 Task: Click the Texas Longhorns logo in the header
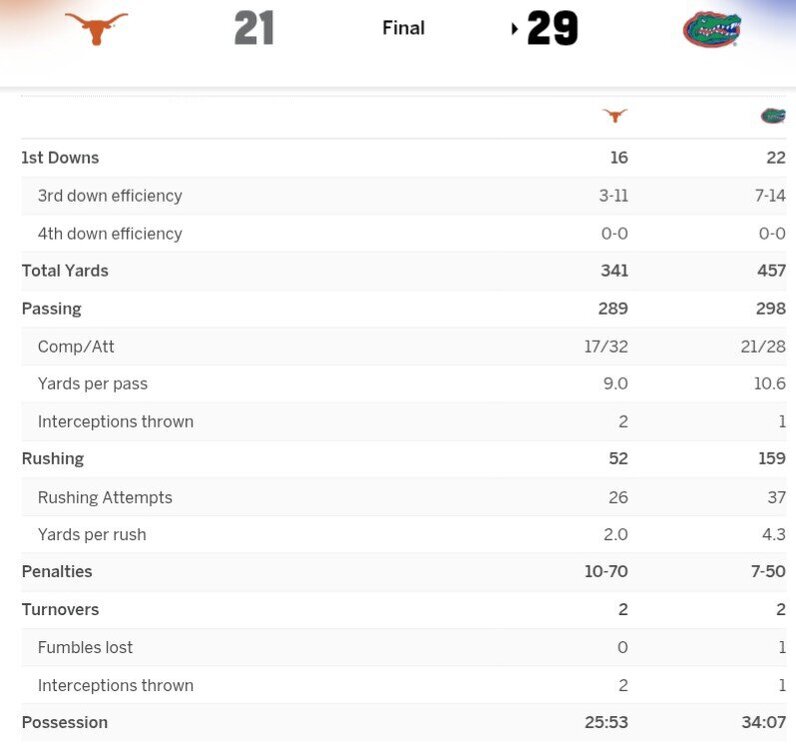tap(96, 28)
